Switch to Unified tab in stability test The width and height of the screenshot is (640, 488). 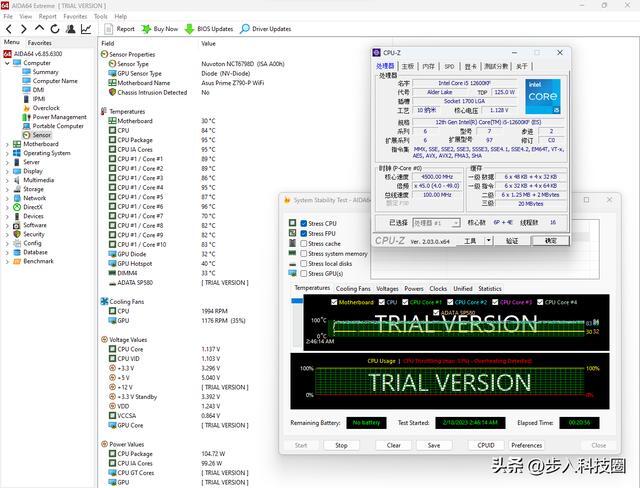pyautogui.click(x=463, y=288)
